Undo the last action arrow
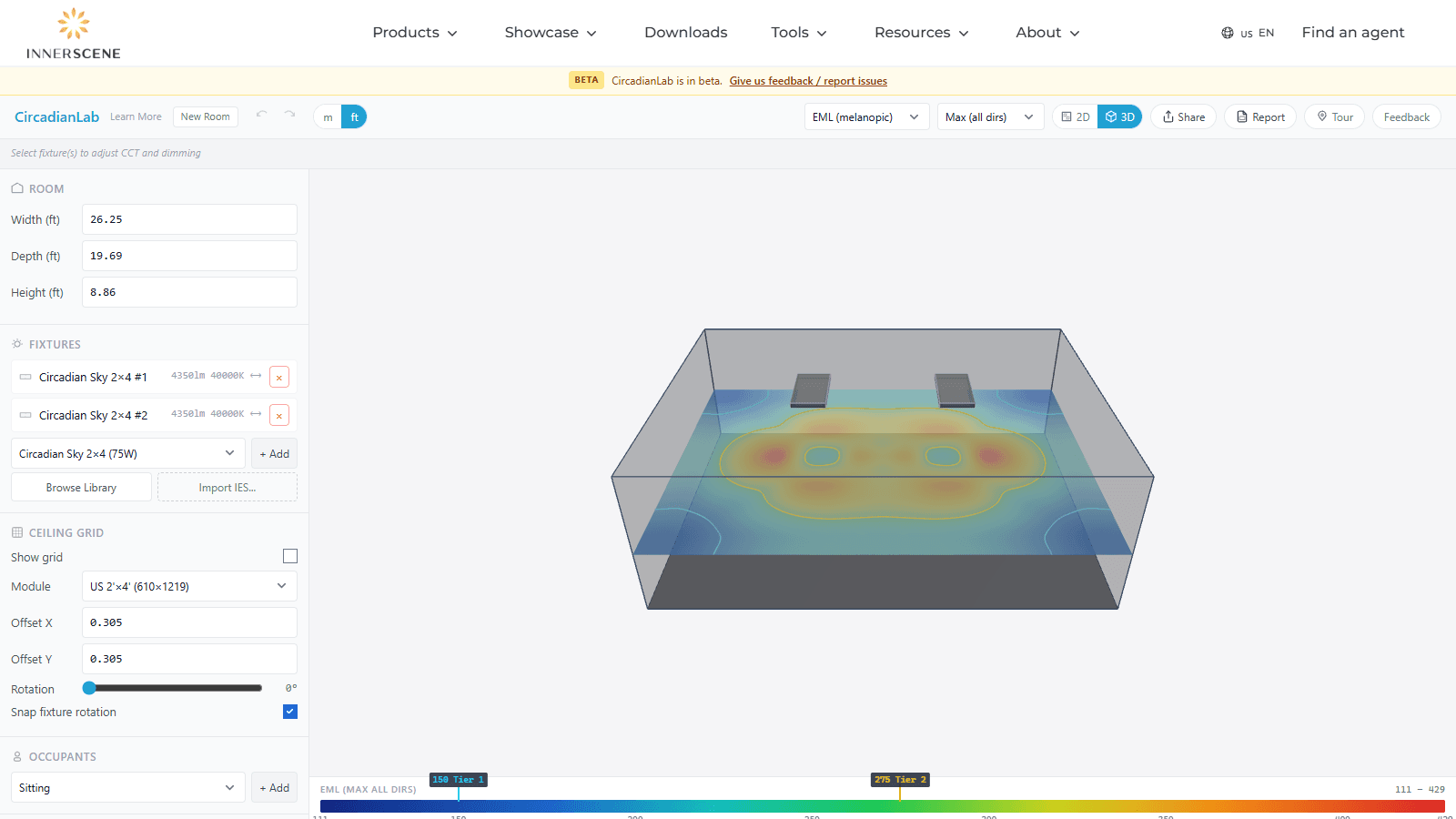 (x=262, y=116)
